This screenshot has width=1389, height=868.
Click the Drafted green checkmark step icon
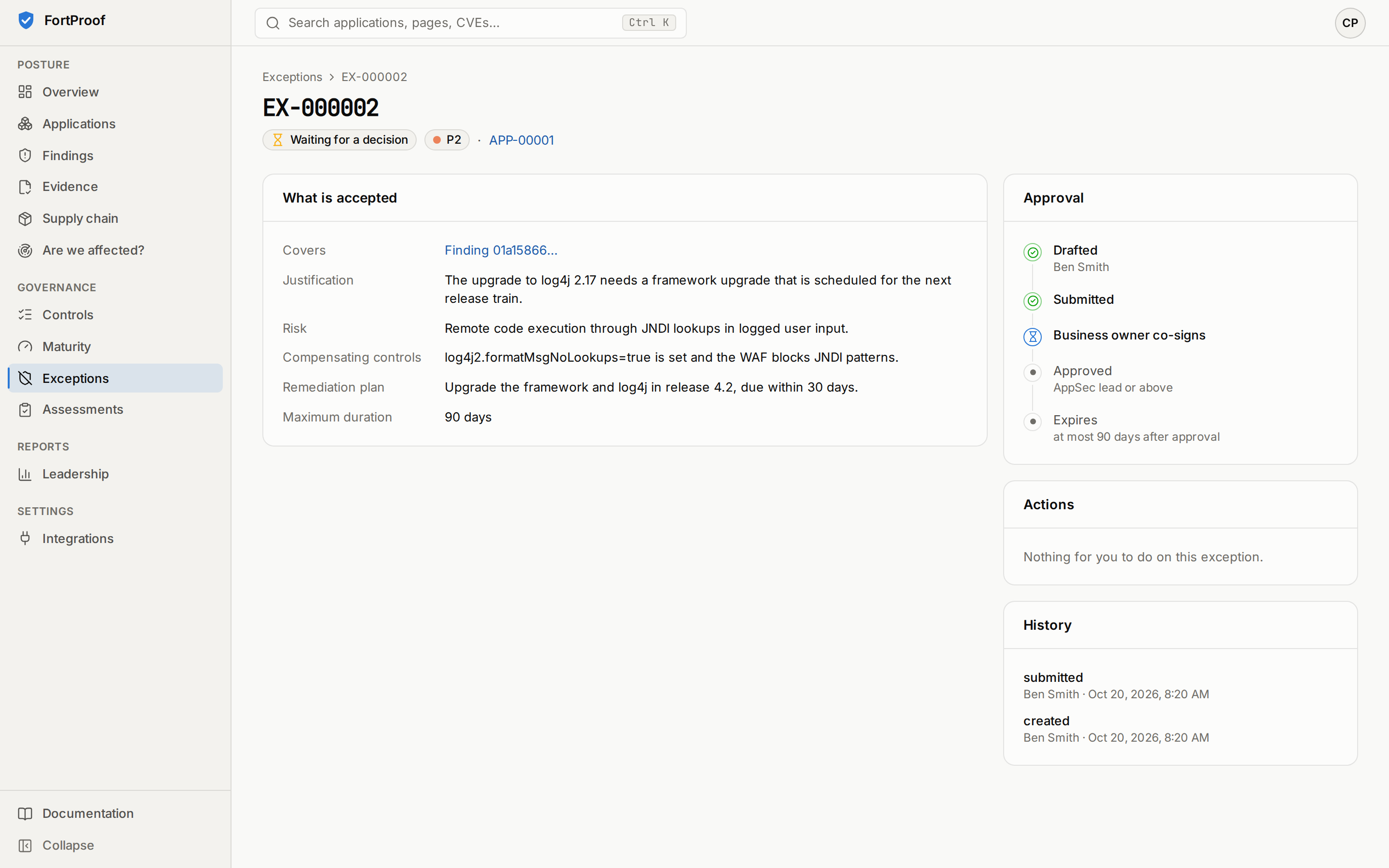(x=1033, y=252)
